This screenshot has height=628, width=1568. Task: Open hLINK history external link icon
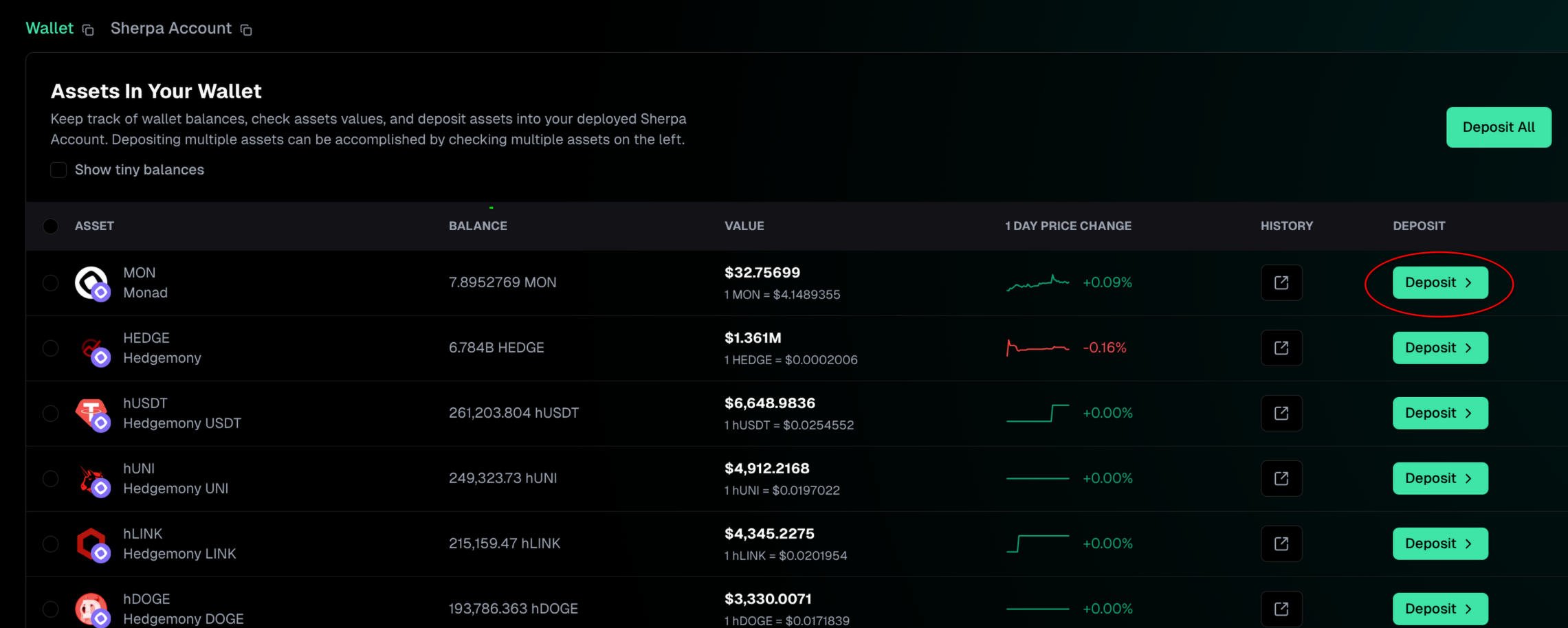click(1281, 543)
